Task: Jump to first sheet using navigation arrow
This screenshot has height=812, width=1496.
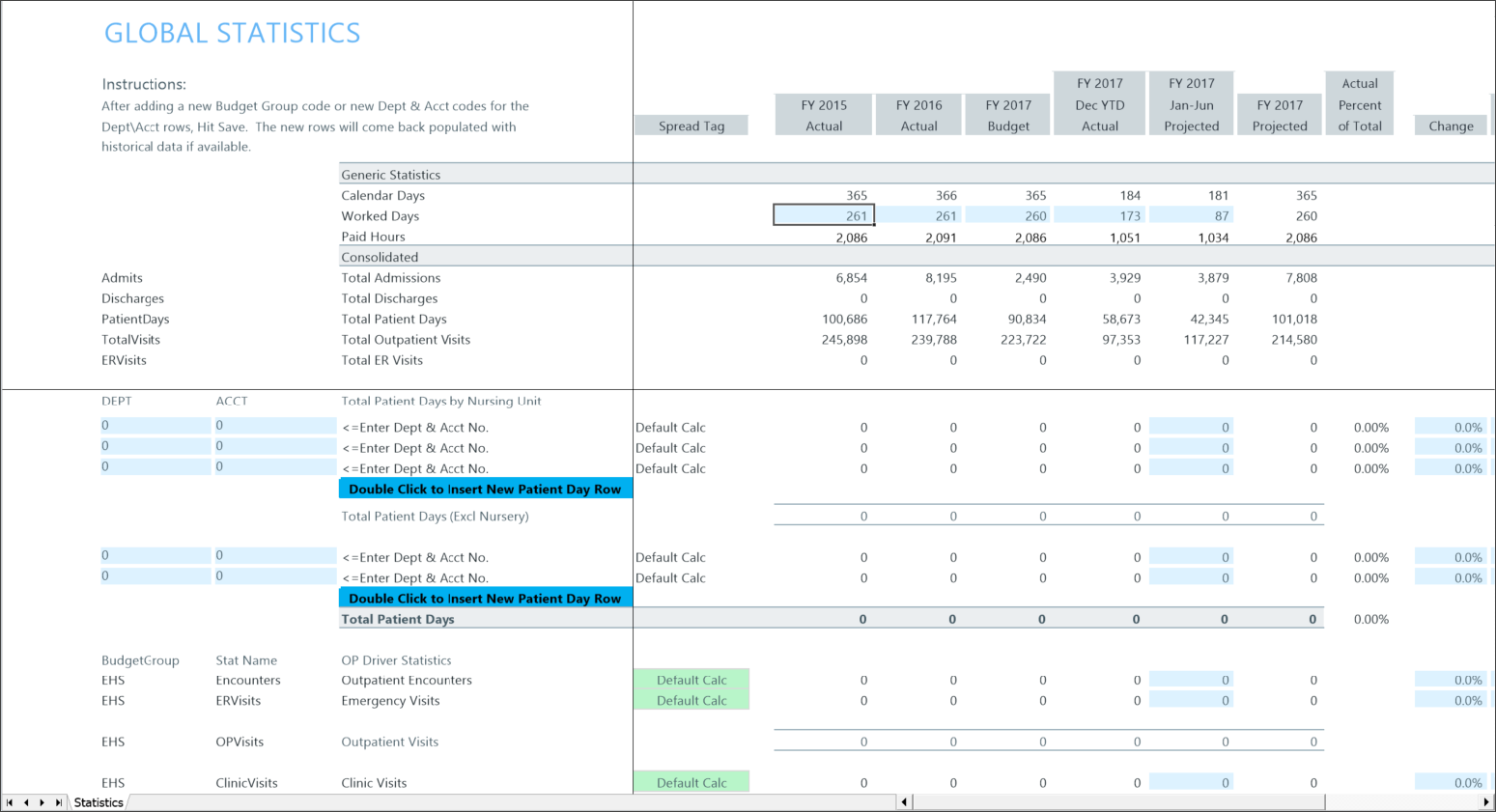Action: 10,802
